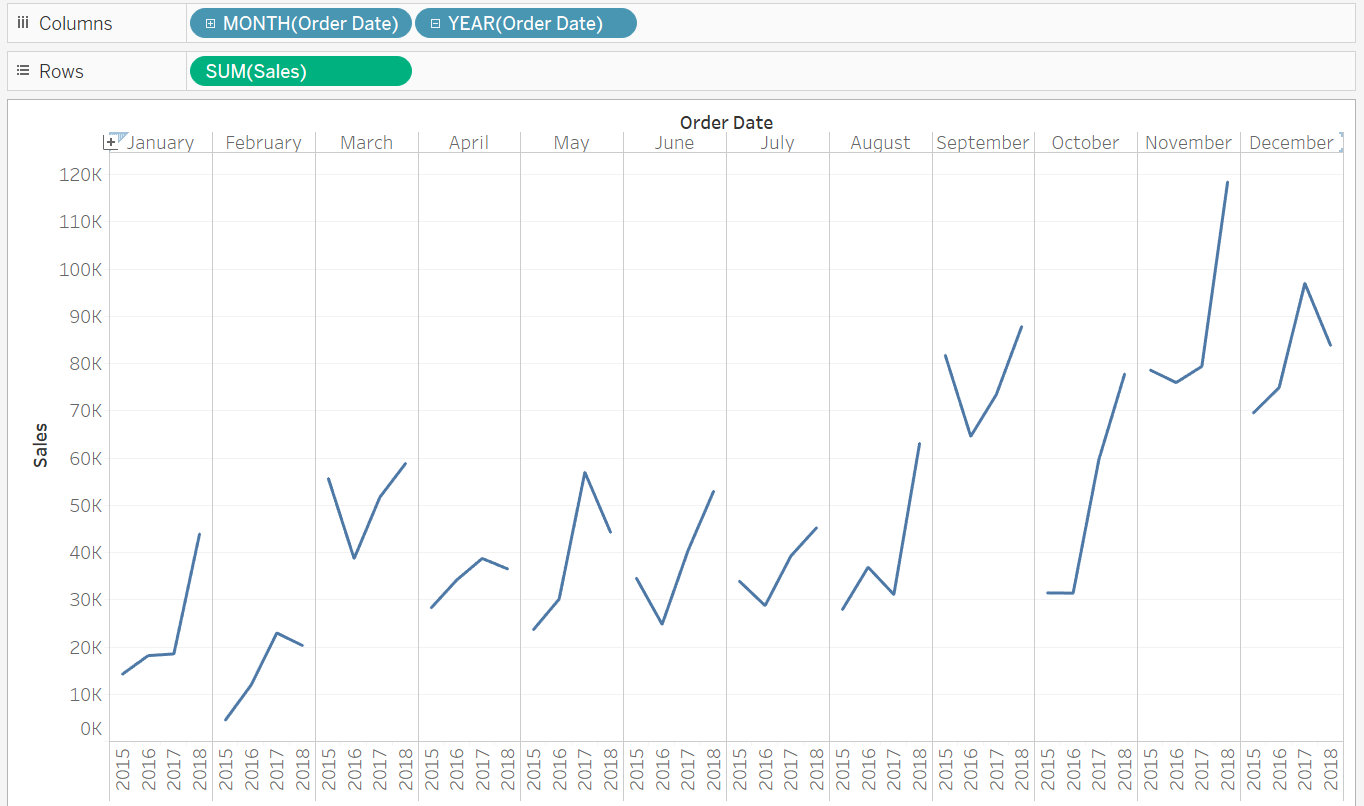Expand the MONTH(Order Date) pill plus icon
The height and width of the screenshot is (806, 1364).
pos(210,23)
